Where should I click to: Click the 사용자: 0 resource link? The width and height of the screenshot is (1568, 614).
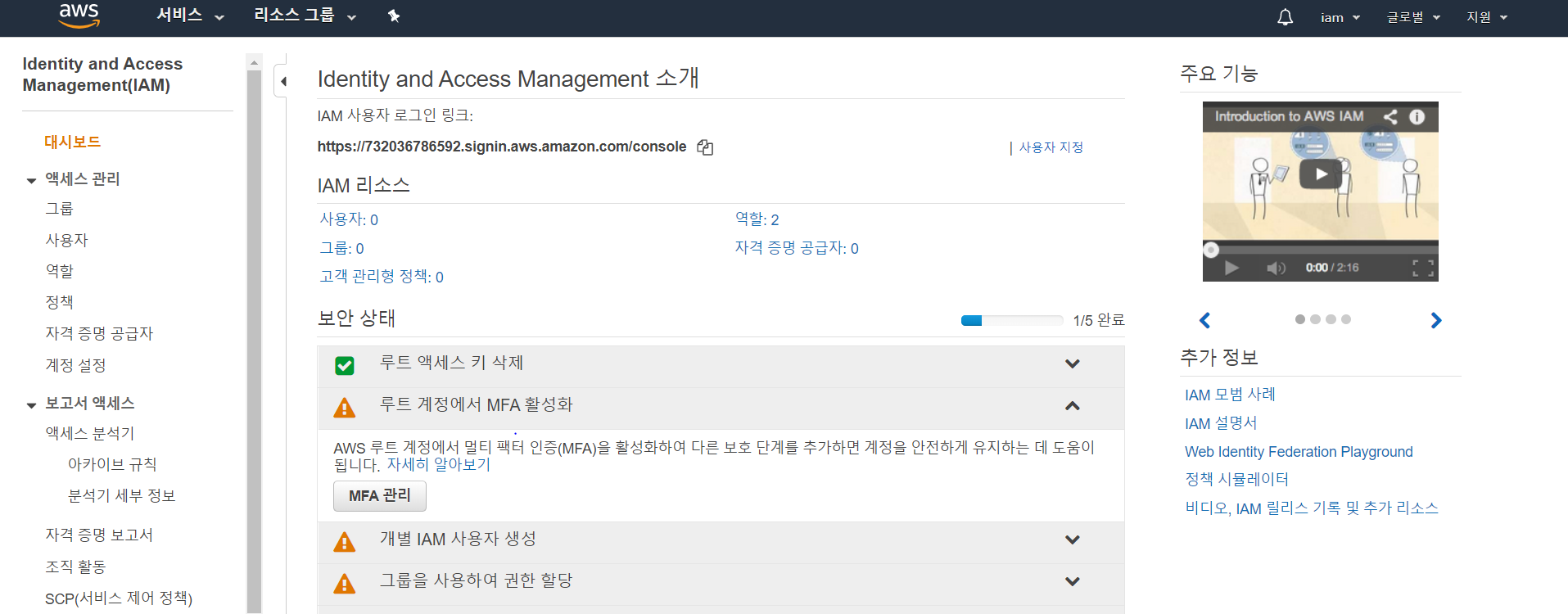pos(349,219)
